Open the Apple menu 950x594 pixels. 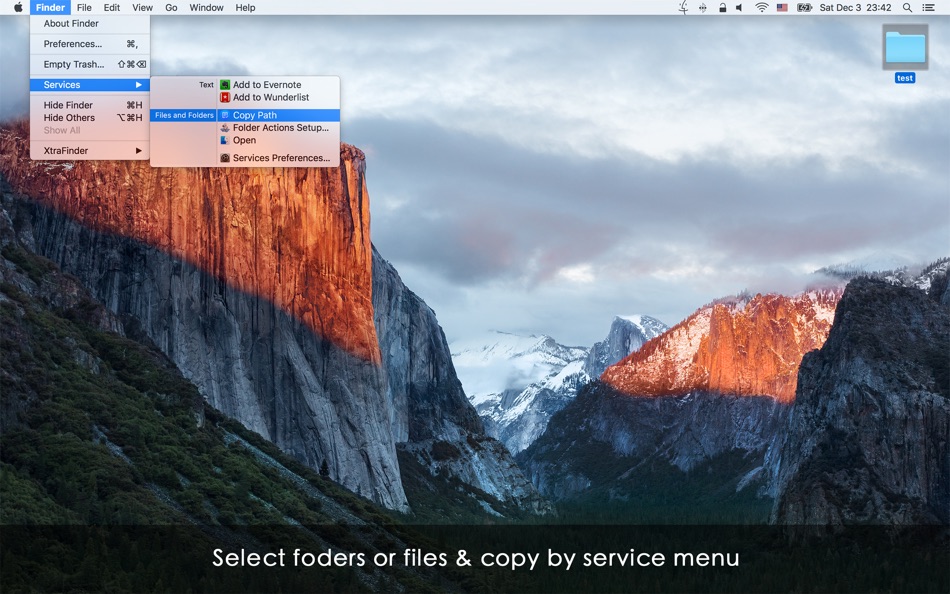[x=18, y=7]
